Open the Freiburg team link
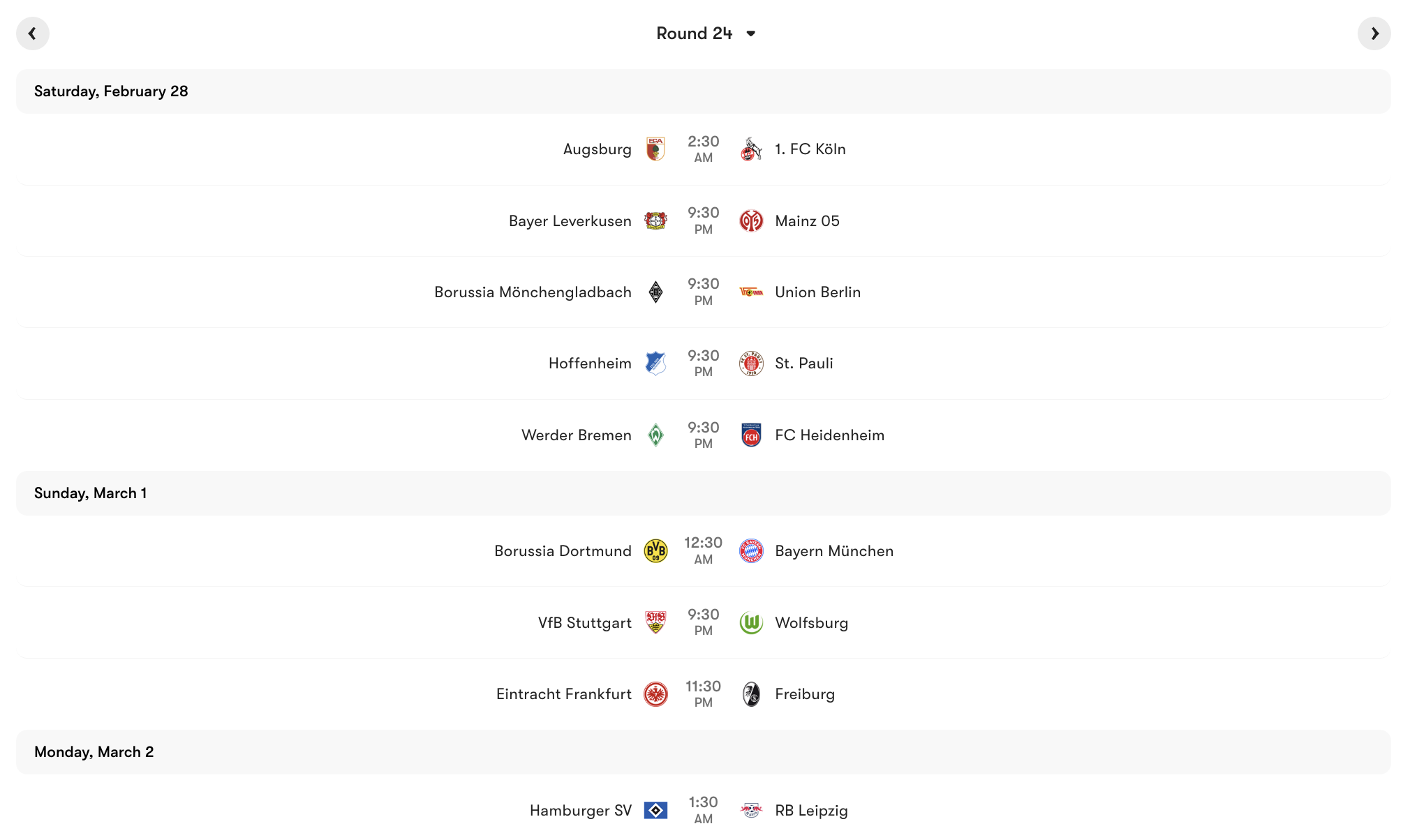Viewport: 1410px width, 840px height. [x=804, y=693]
